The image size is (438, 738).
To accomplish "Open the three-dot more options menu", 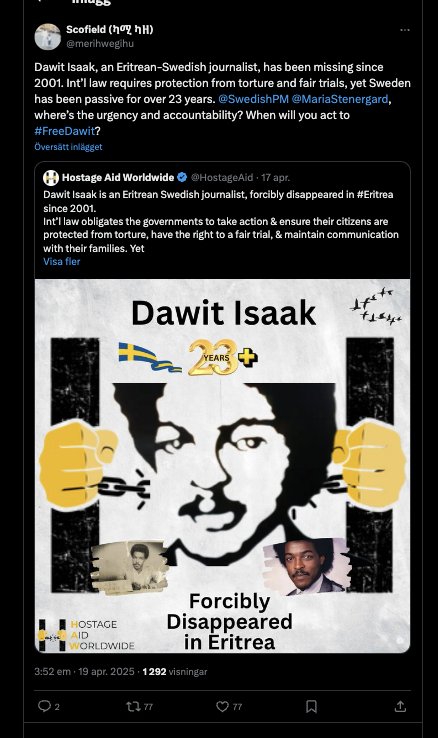I will coord(405,30).
